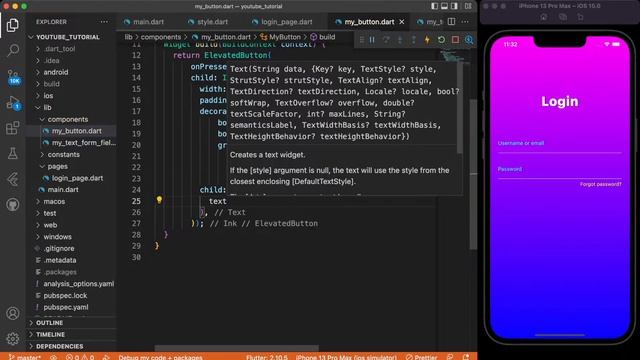
Task: Collapse the components folder
Action: [68, 119]
